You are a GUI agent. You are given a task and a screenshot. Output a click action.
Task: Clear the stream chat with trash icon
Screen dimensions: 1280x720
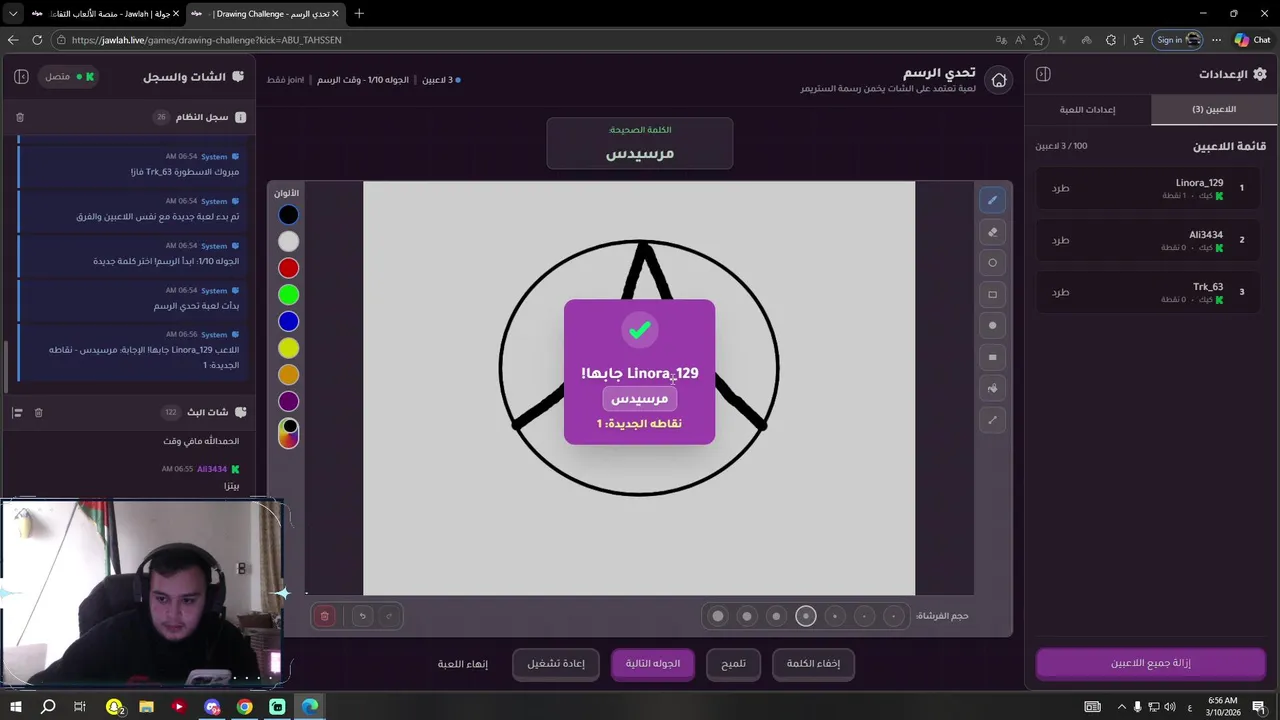click(38, 412)
